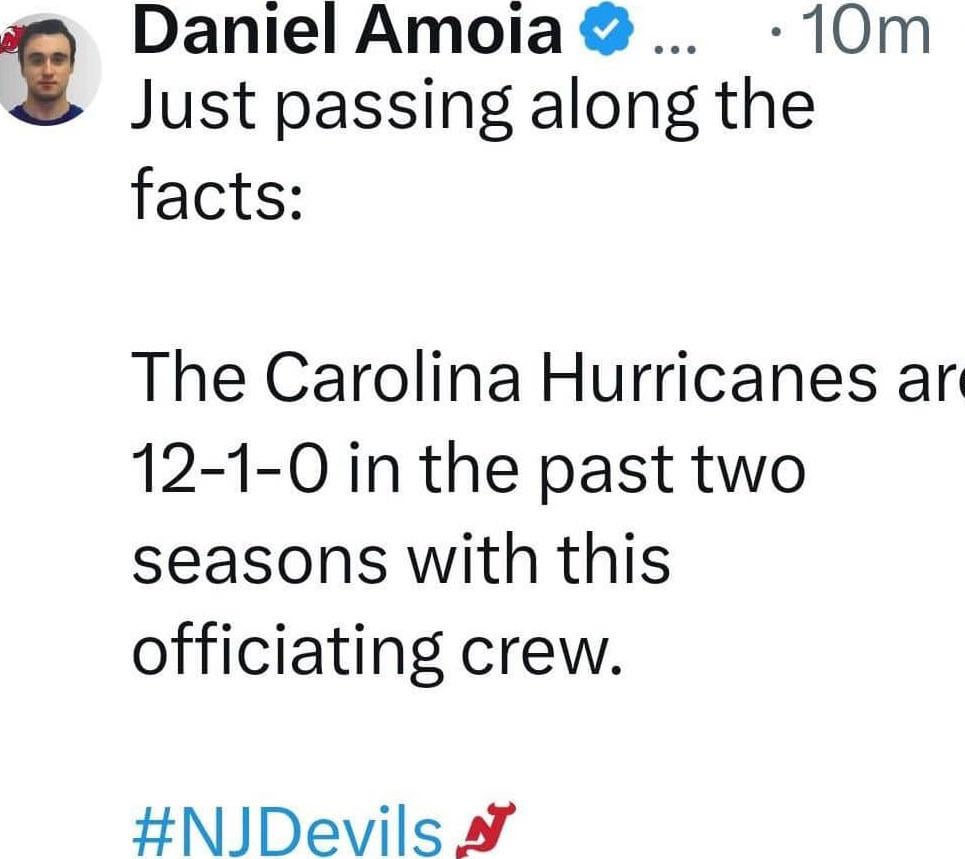Click Daniel Amoia's display name
The image size is (965, 859).
point(345,30)
